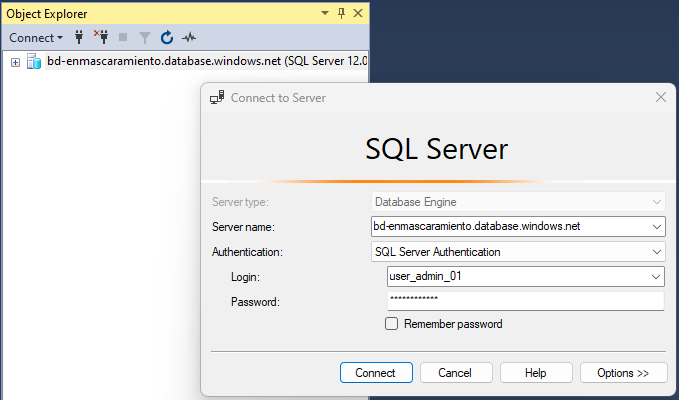Screen dimensions: 679x400
Task: Refresh the Object Explorer tree
Action: [167, 38]
